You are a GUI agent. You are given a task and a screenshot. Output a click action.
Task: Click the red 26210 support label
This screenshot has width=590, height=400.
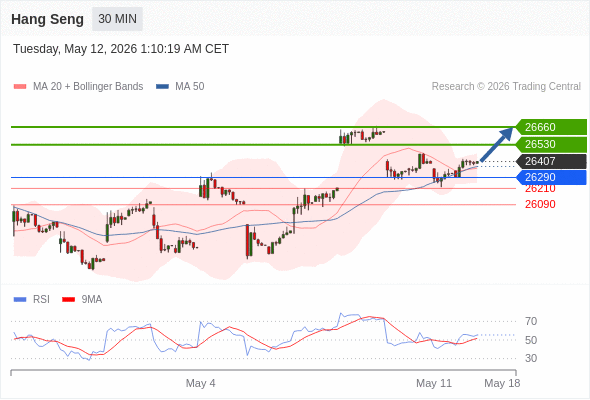tap(540, 189)
